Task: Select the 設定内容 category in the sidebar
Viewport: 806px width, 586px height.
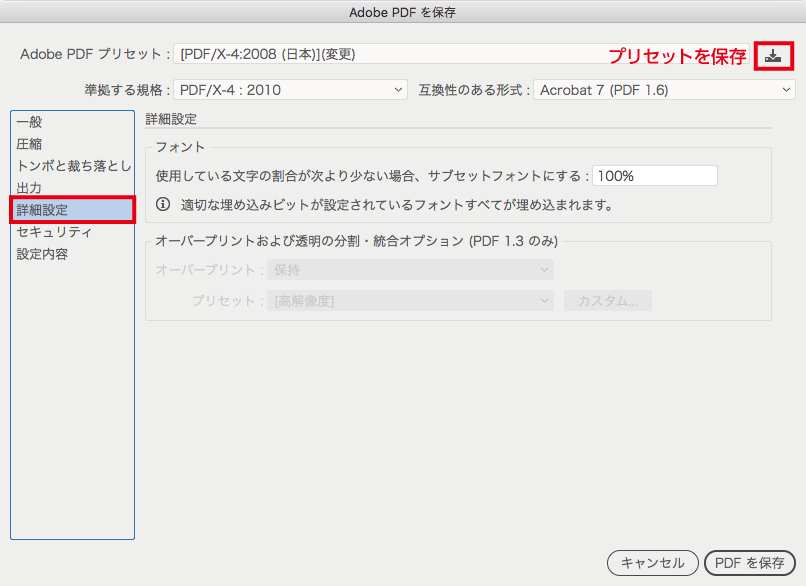Action: [72, 254]
